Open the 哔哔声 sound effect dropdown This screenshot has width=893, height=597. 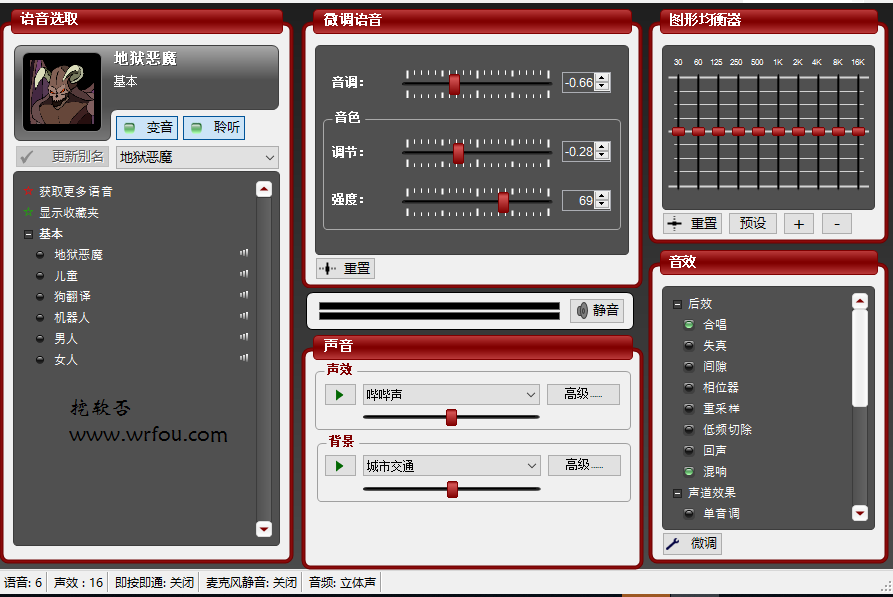[x=451, y=395]
